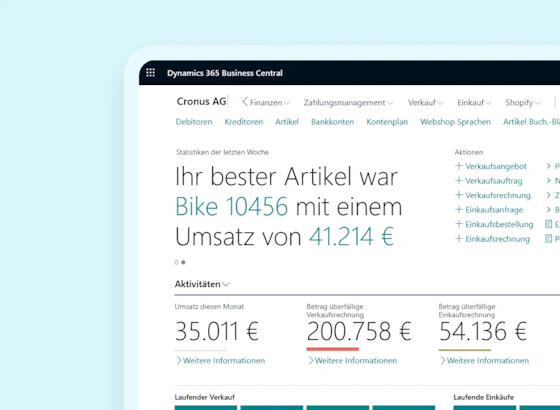This screenshot has width=560, height=410.
Task: Open the Debitoren list link
Action: pos(194,122)
